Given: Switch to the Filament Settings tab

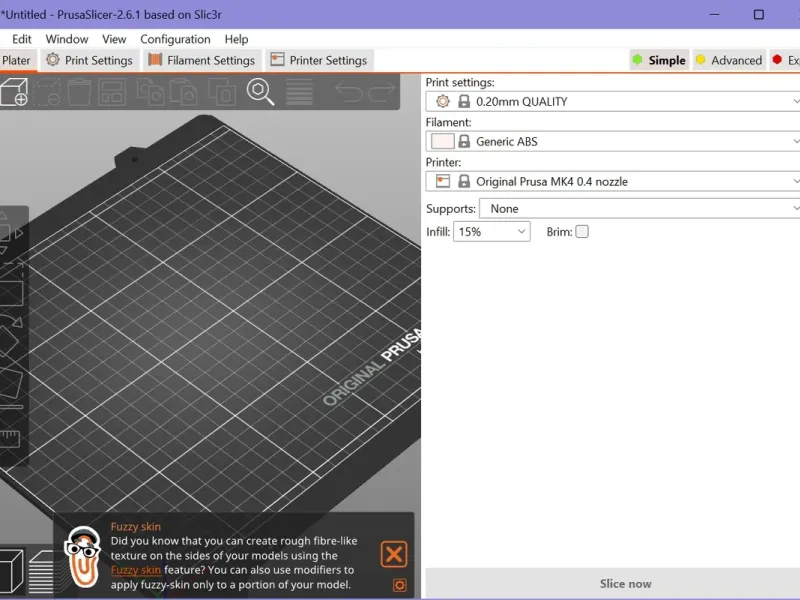Looking at the screenshot, I should 202,60.
